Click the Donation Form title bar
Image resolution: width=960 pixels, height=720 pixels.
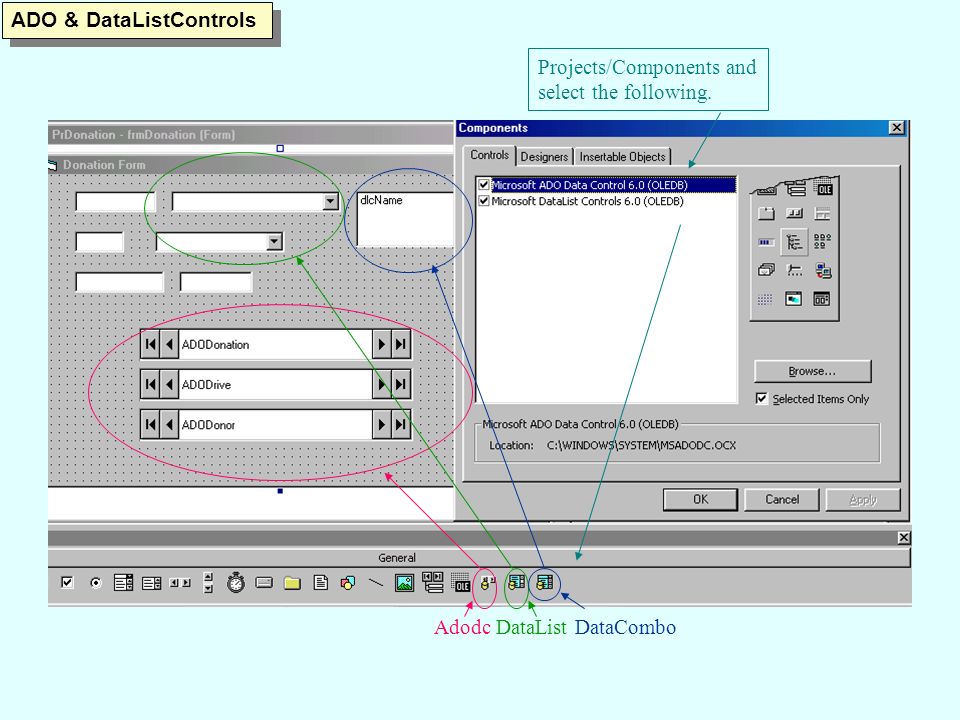coord(250,165)
